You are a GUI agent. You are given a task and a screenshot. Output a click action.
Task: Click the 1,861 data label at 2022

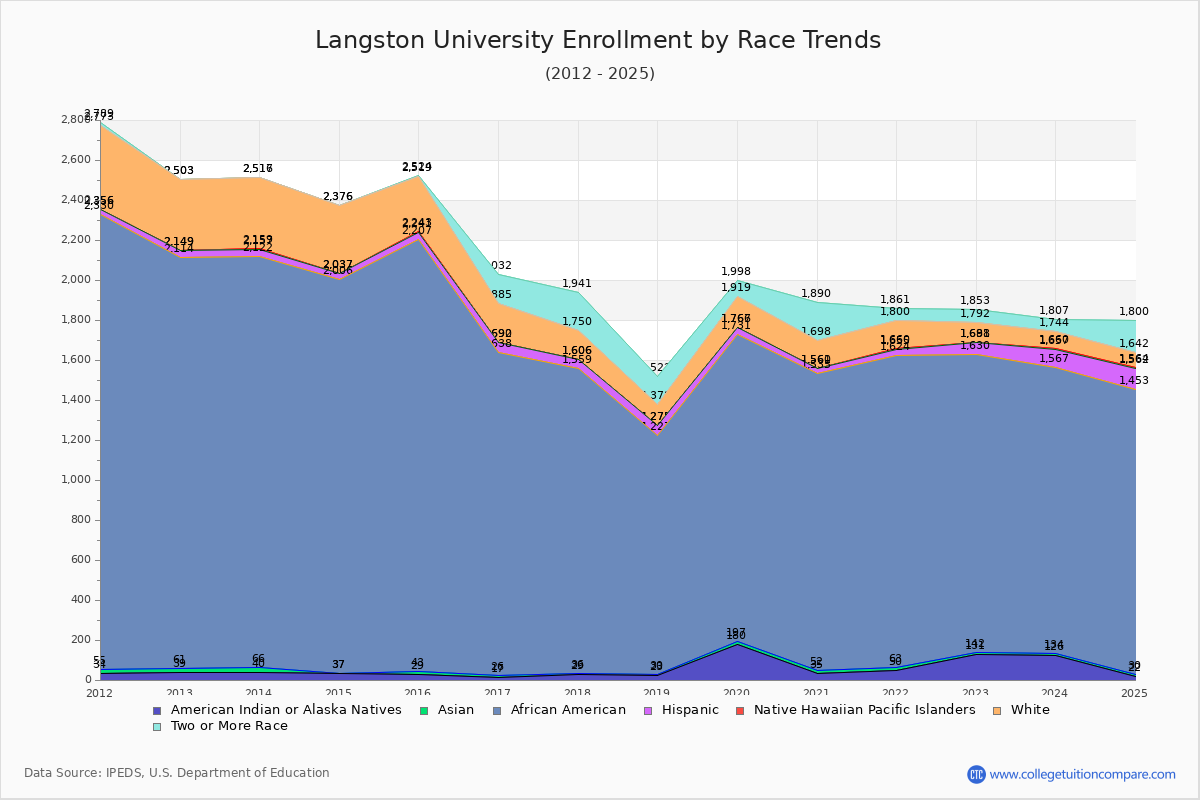(896, 299)
